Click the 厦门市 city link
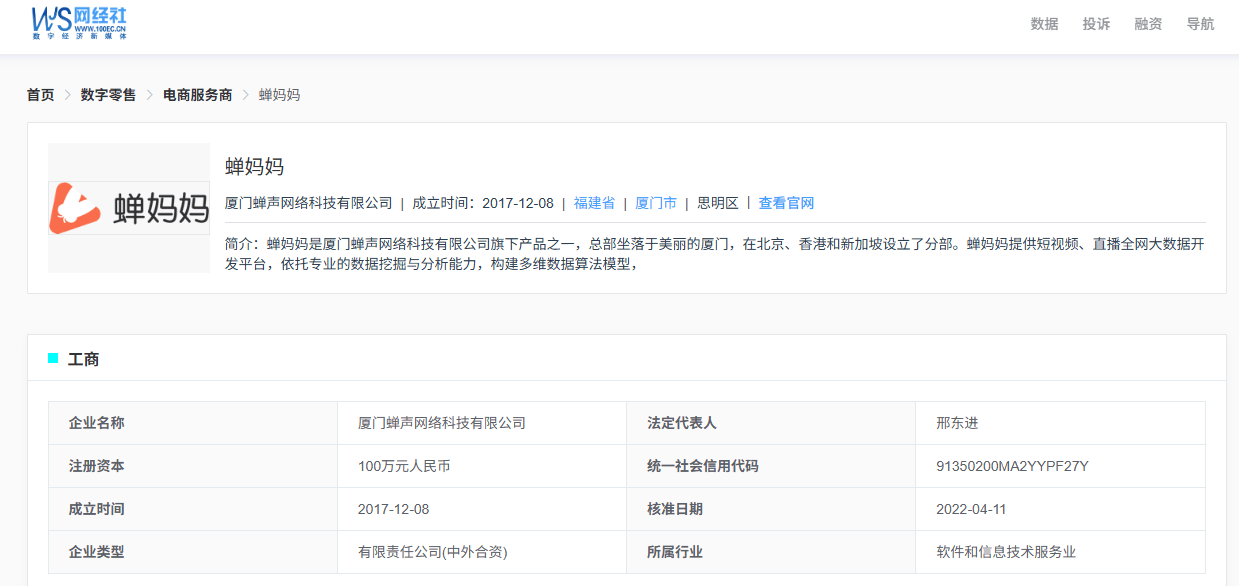Screen dimensions: 1239x586 pyautogui.click(x=656, y=203)
